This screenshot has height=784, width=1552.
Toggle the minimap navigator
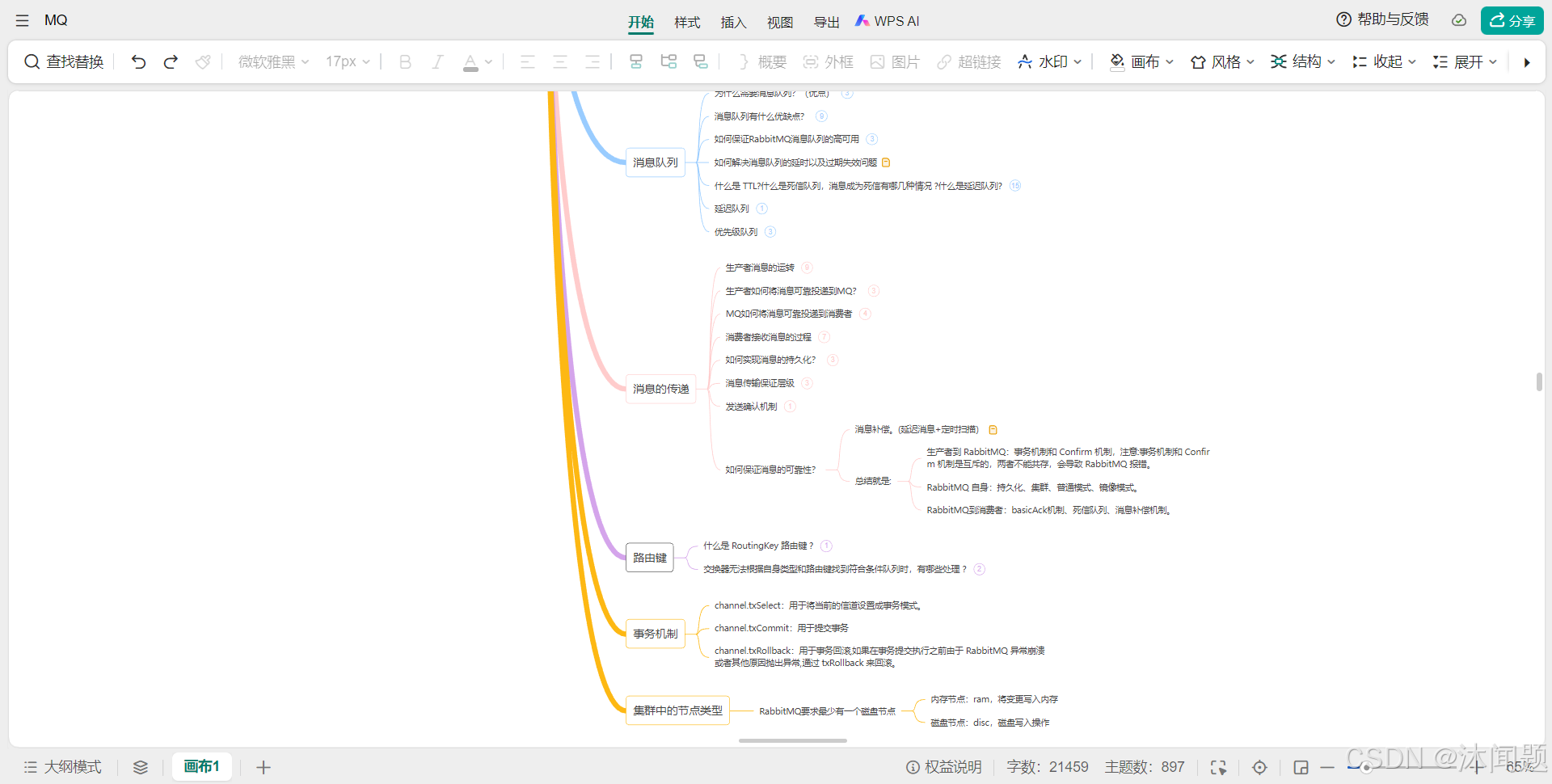pos(1301,767)
